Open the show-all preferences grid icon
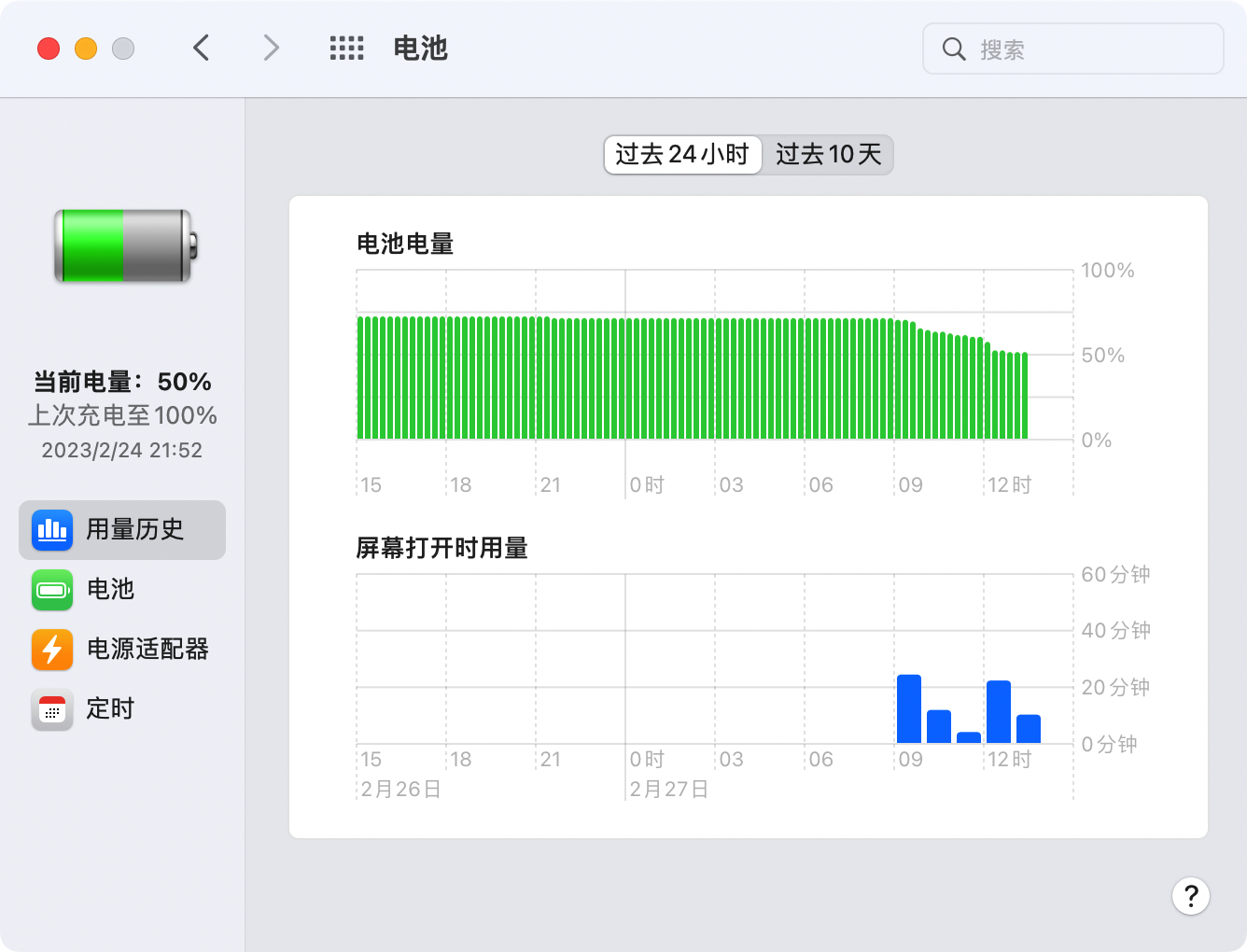 [x=346, y=49]
